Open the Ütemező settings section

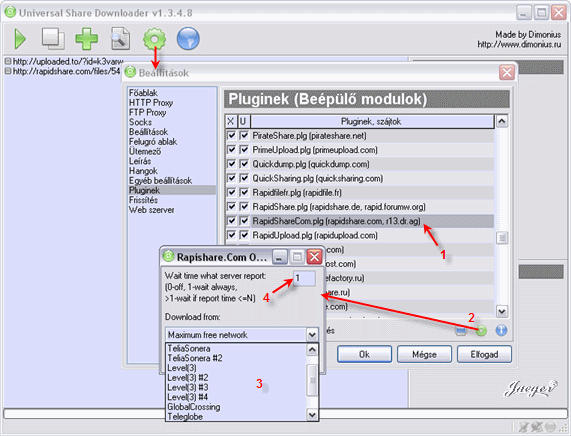click(x=145, y=151)
